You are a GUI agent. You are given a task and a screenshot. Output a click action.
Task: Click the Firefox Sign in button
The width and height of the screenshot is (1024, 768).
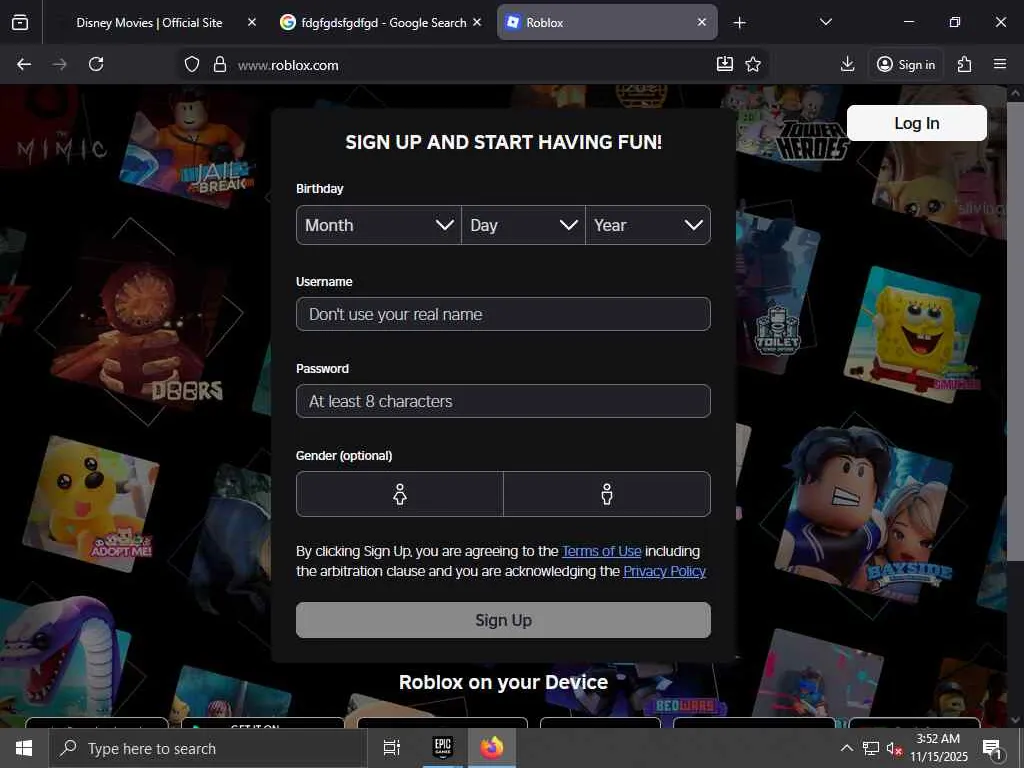click(906, 64)
